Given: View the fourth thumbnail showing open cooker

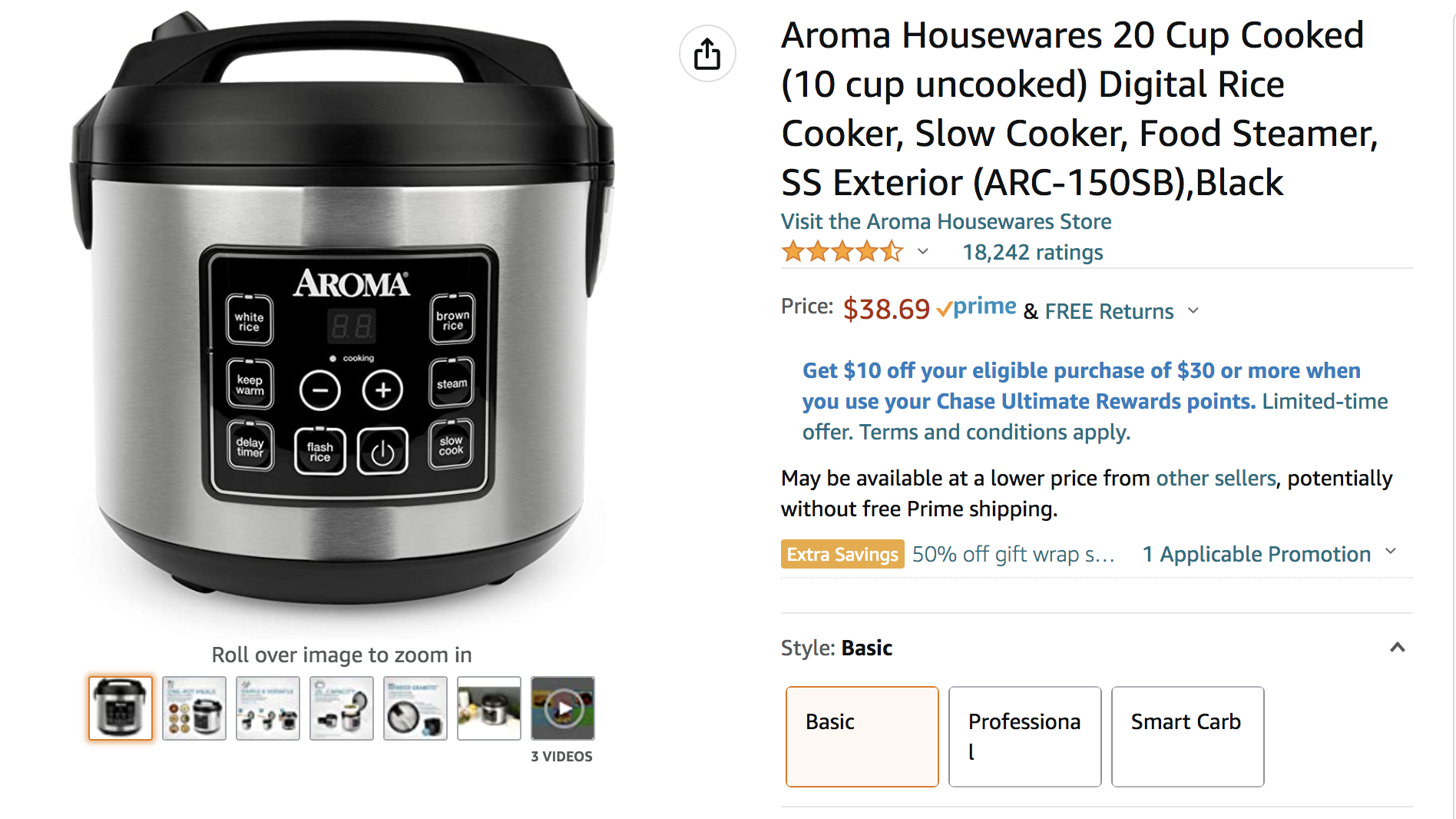Looking at the screenshot, I should [x=342, y=708].
